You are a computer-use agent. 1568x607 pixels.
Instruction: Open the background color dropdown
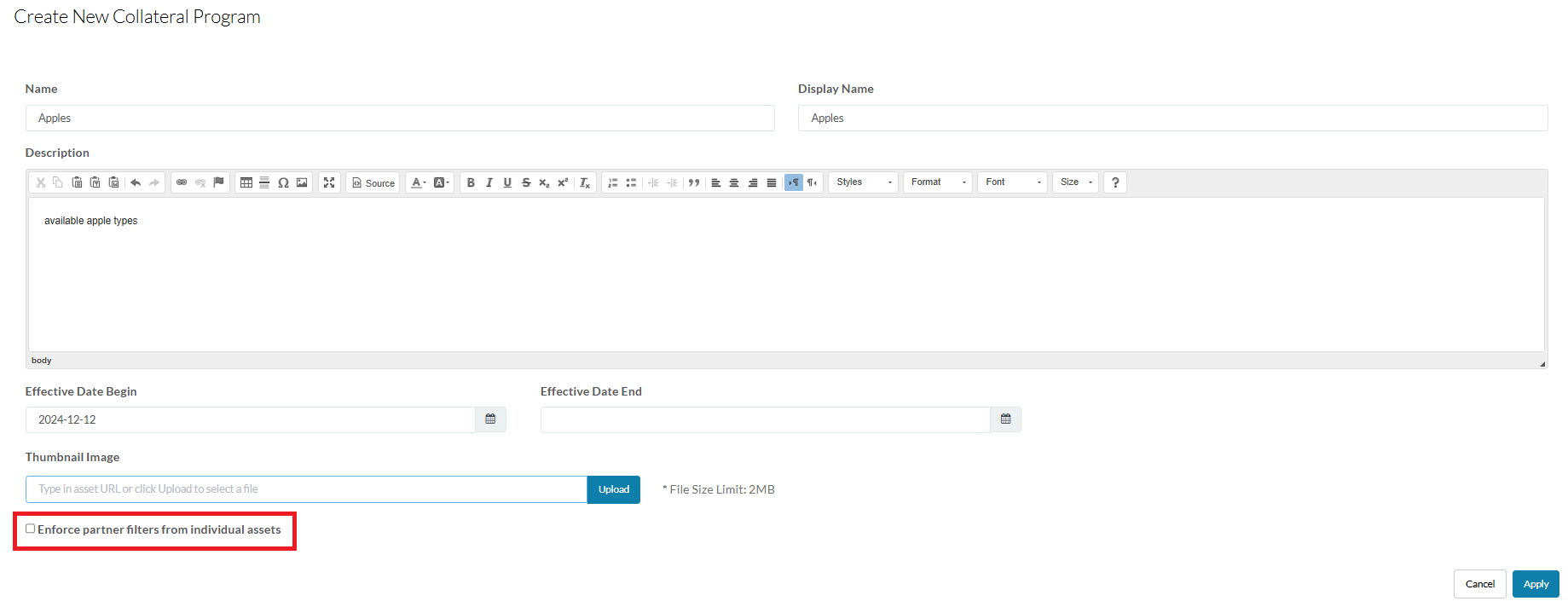tap(441, 182)
